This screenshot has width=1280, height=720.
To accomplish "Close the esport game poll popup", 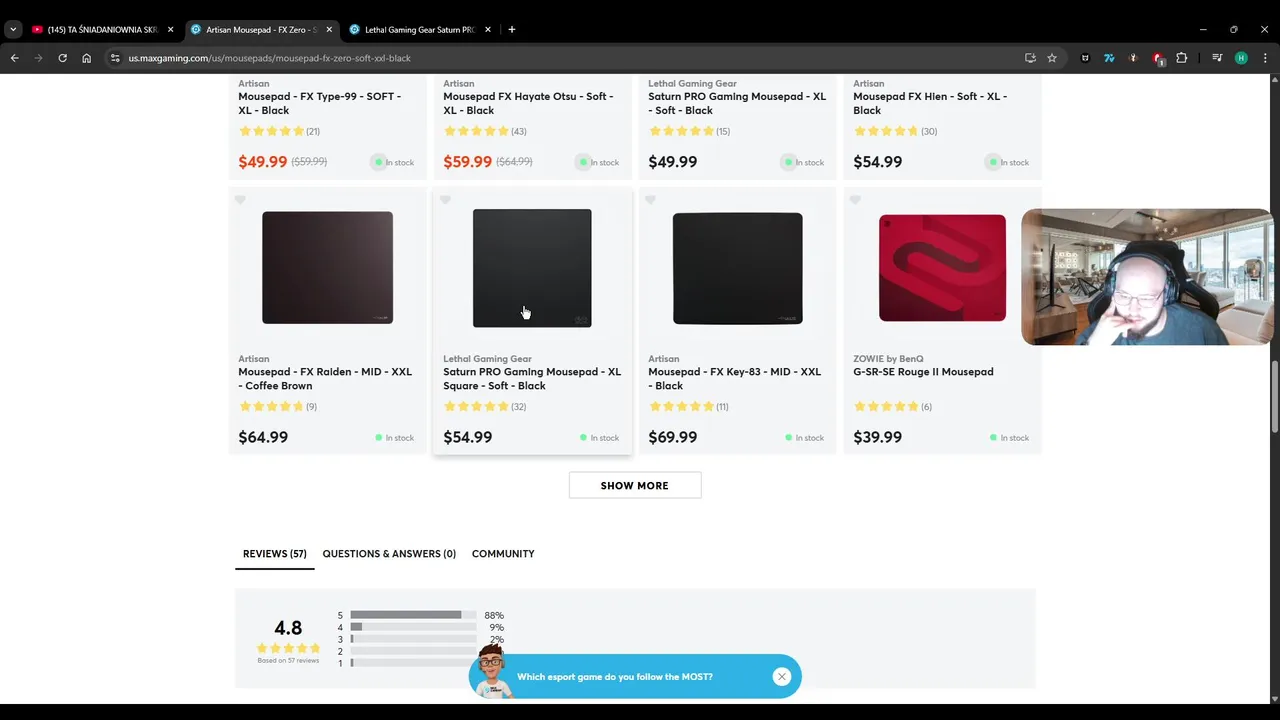I will pyautogui.click(x=782, y=677).
